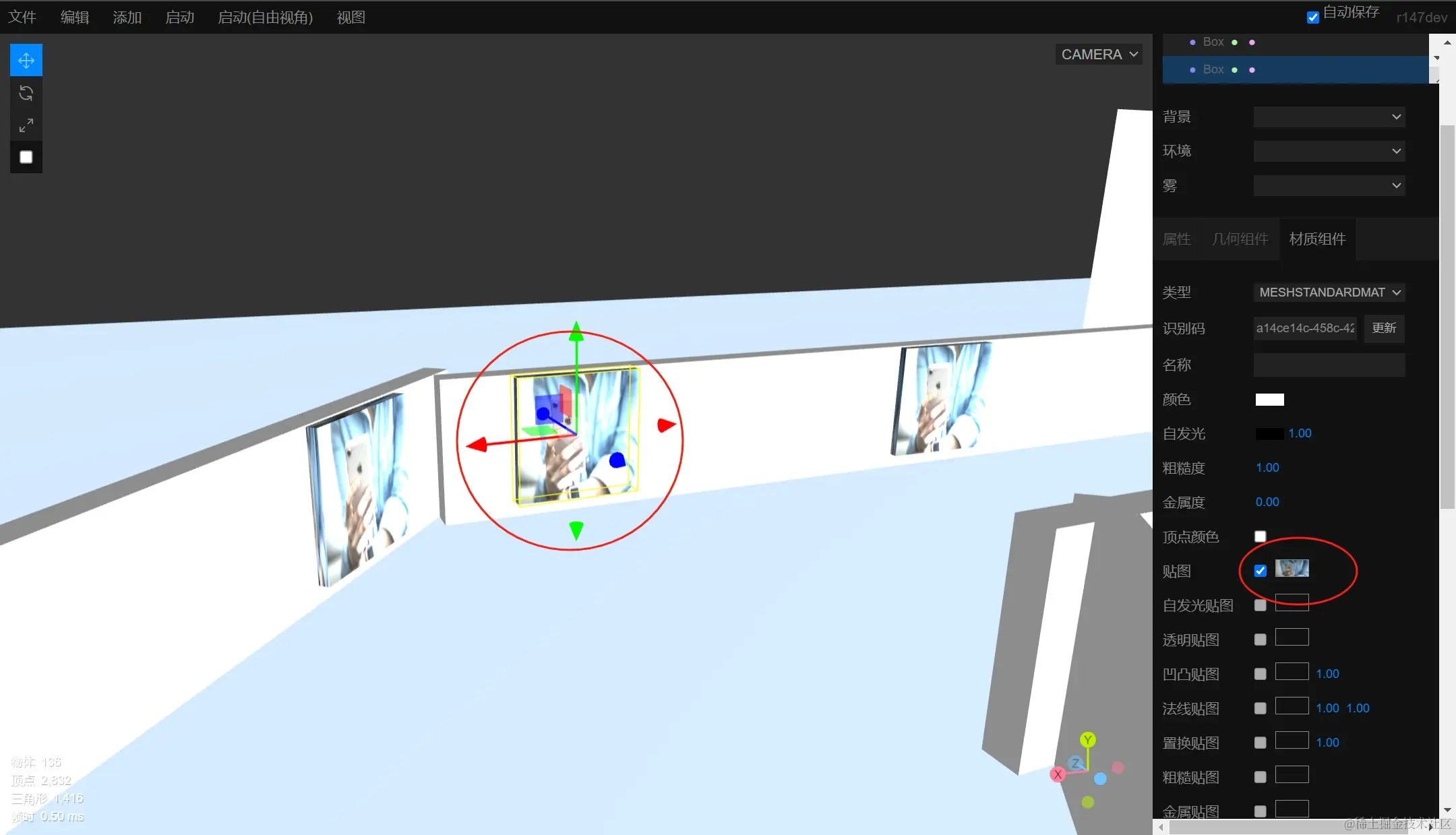Viewport: 1456px width, 835px height.
Task: Click the white square toolbar toggle
Action: [26, 157]
